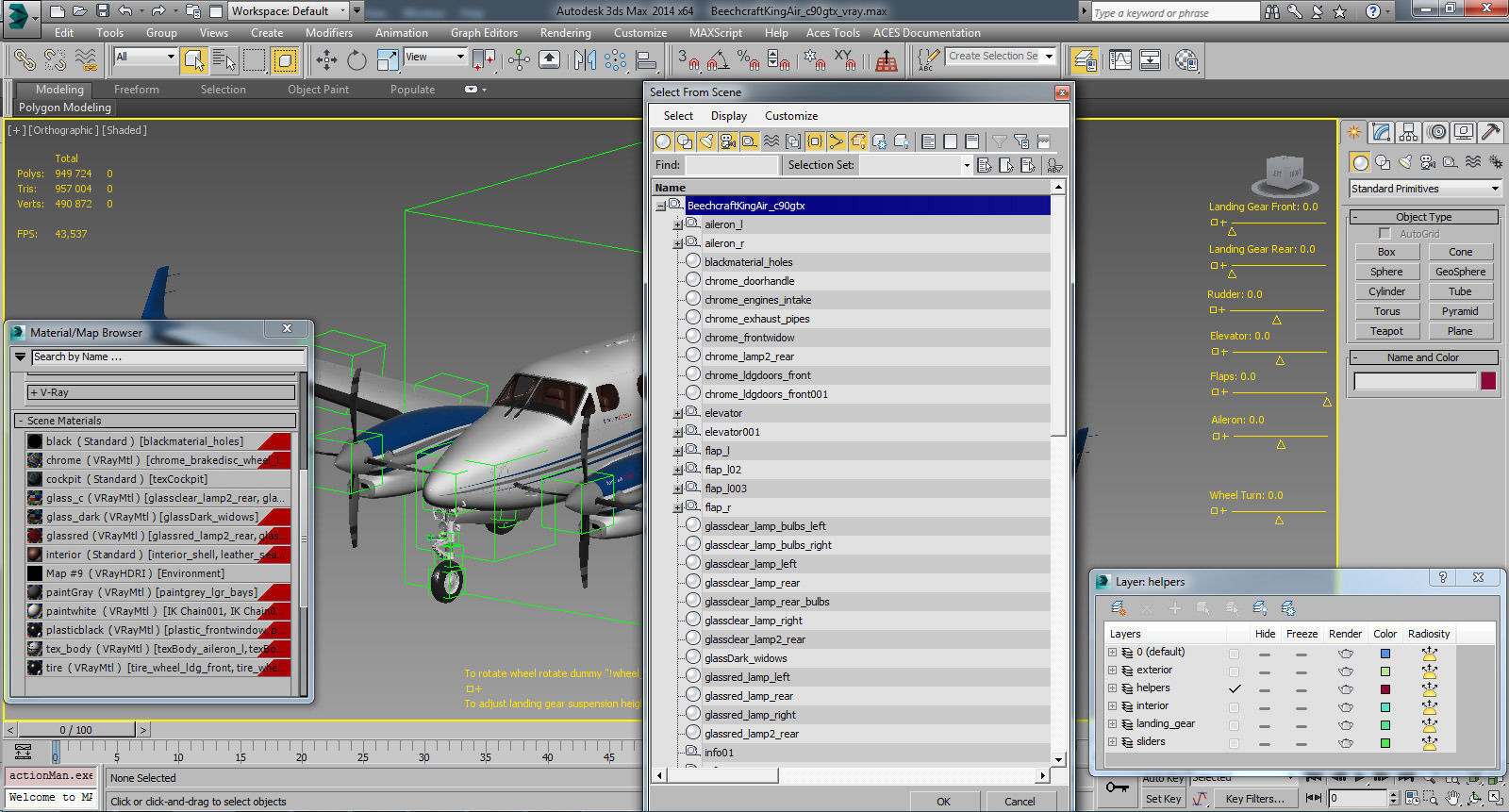Open the Utilities hammer tab in command panel
Image resolution: width=1509 pixels, height=812 pixels.
(x=1491, y=132)
